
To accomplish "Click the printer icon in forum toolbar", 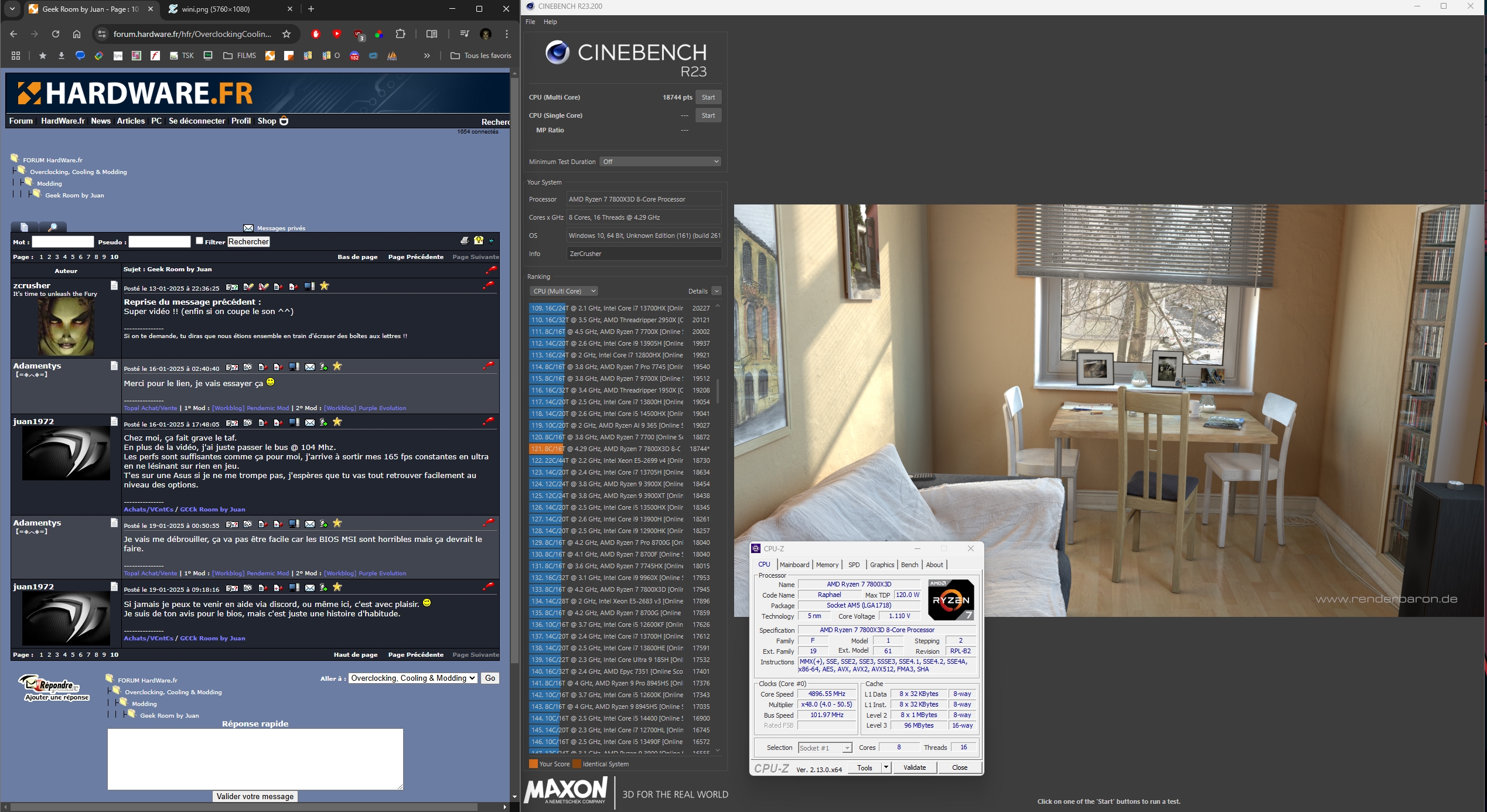I will 465,241.
